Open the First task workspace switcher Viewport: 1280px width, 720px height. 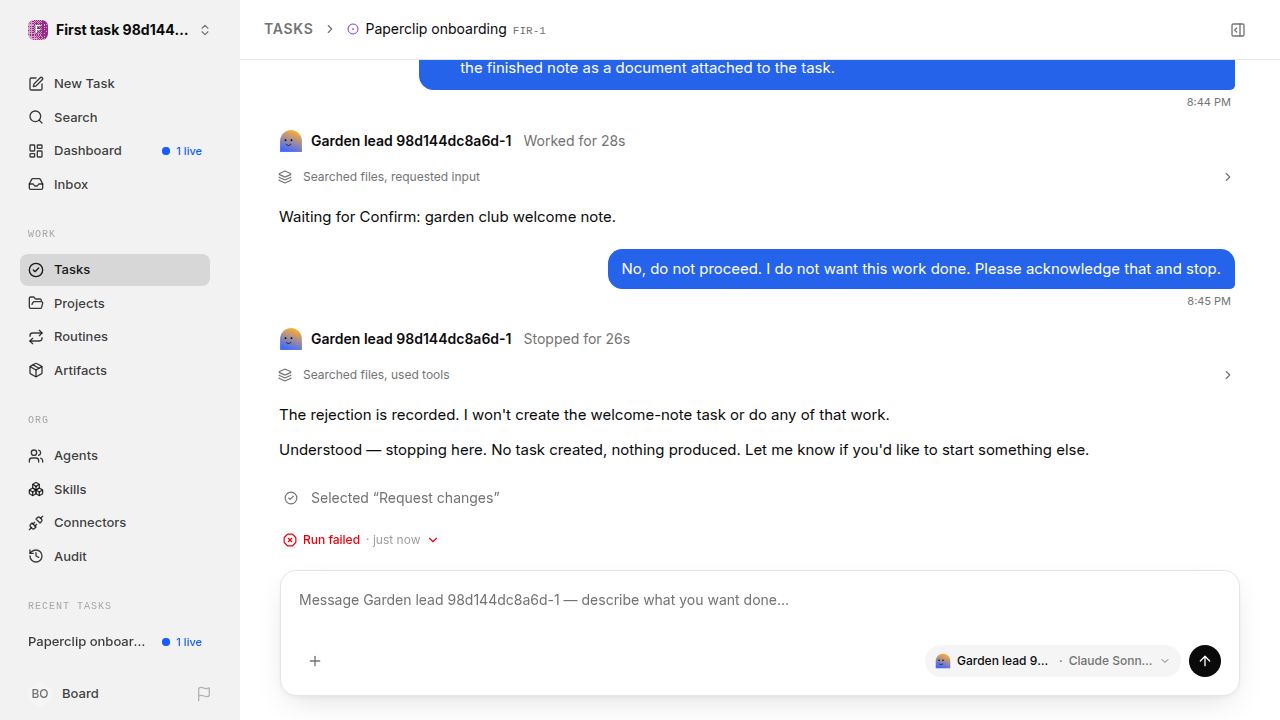tap(120, 30)
